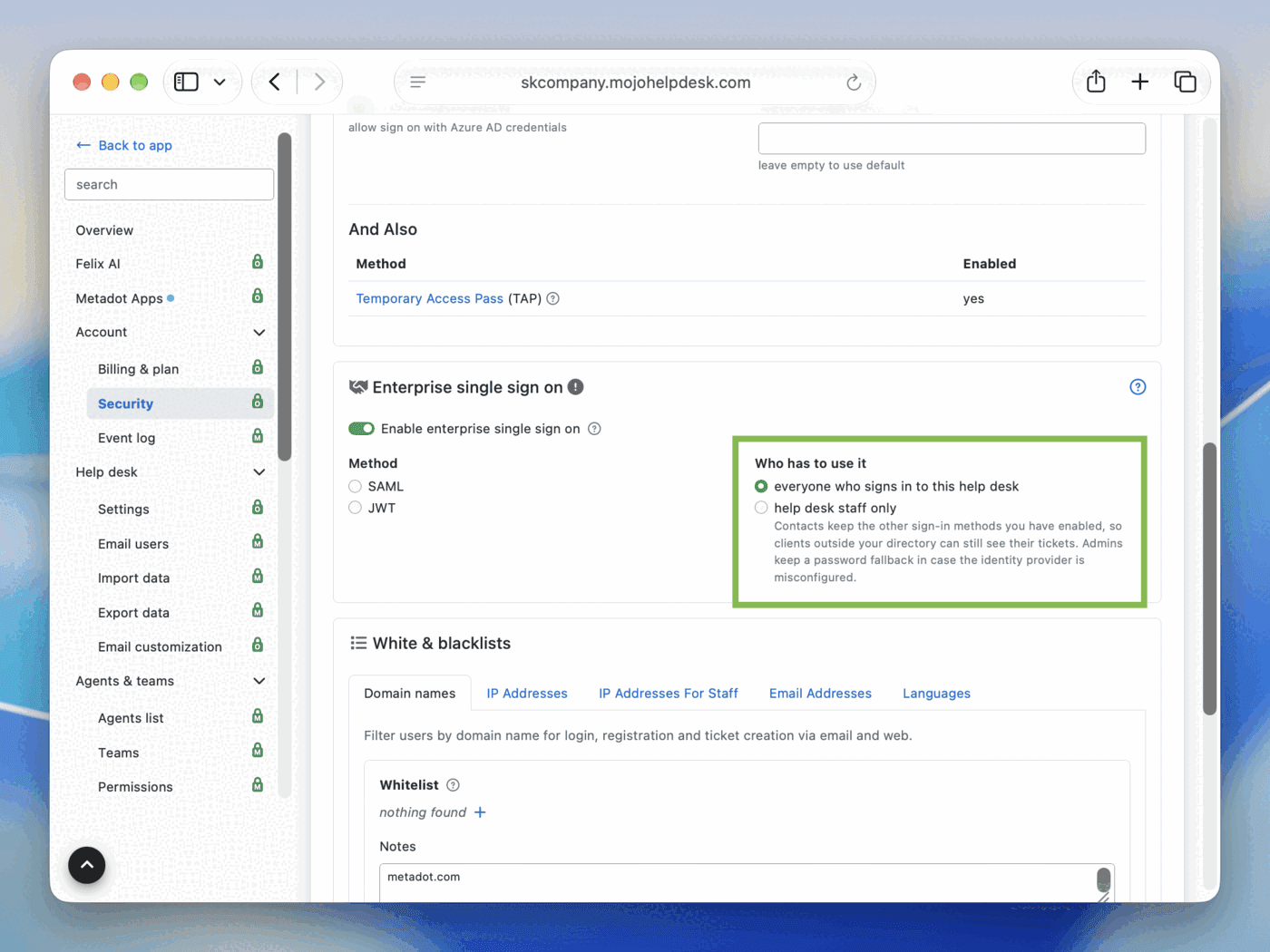Add a whitelist entry with the plus icon

coord(480,812)
